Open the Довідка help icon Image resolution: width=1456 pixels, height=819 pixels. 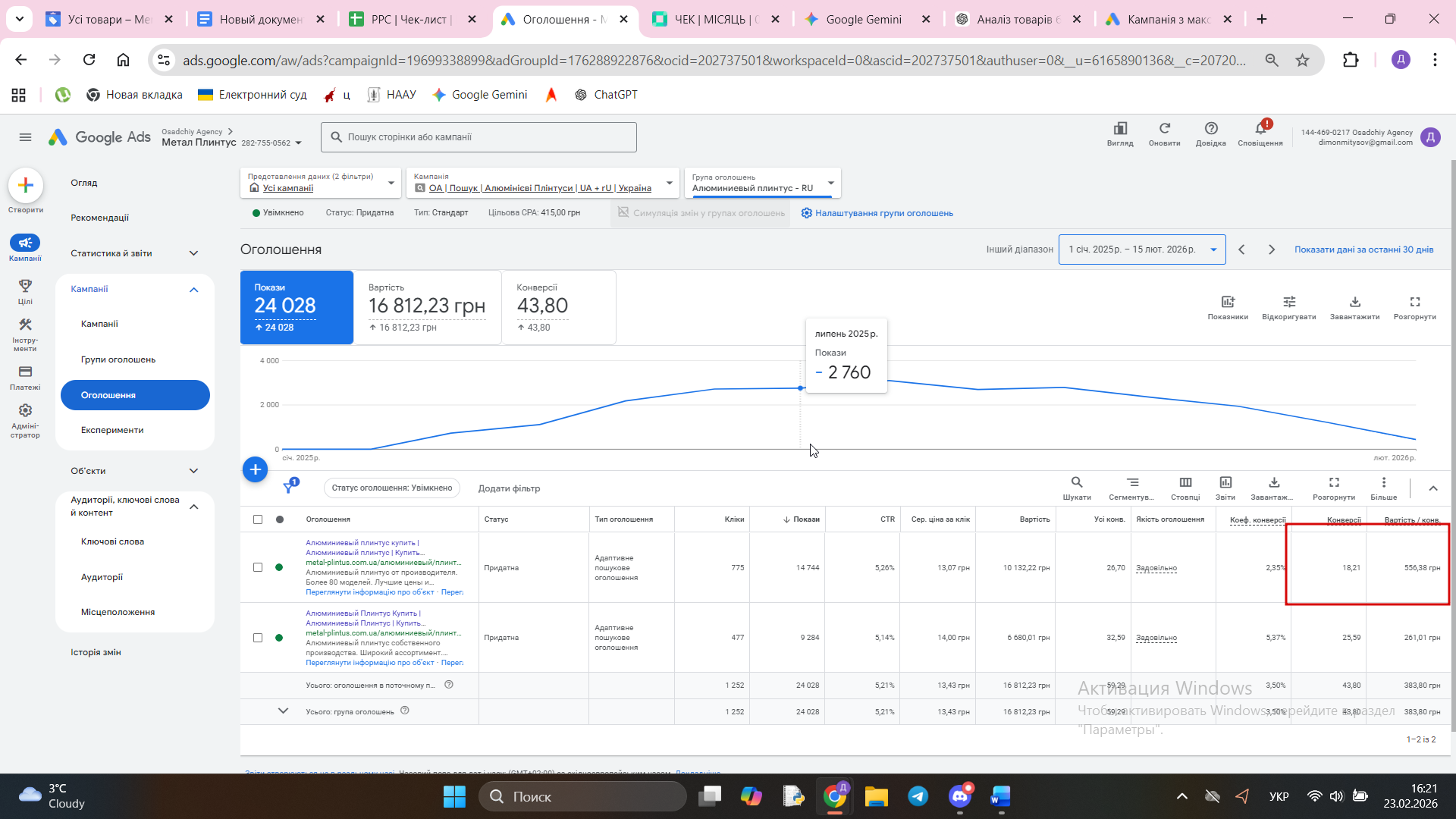click(1210, 129)
